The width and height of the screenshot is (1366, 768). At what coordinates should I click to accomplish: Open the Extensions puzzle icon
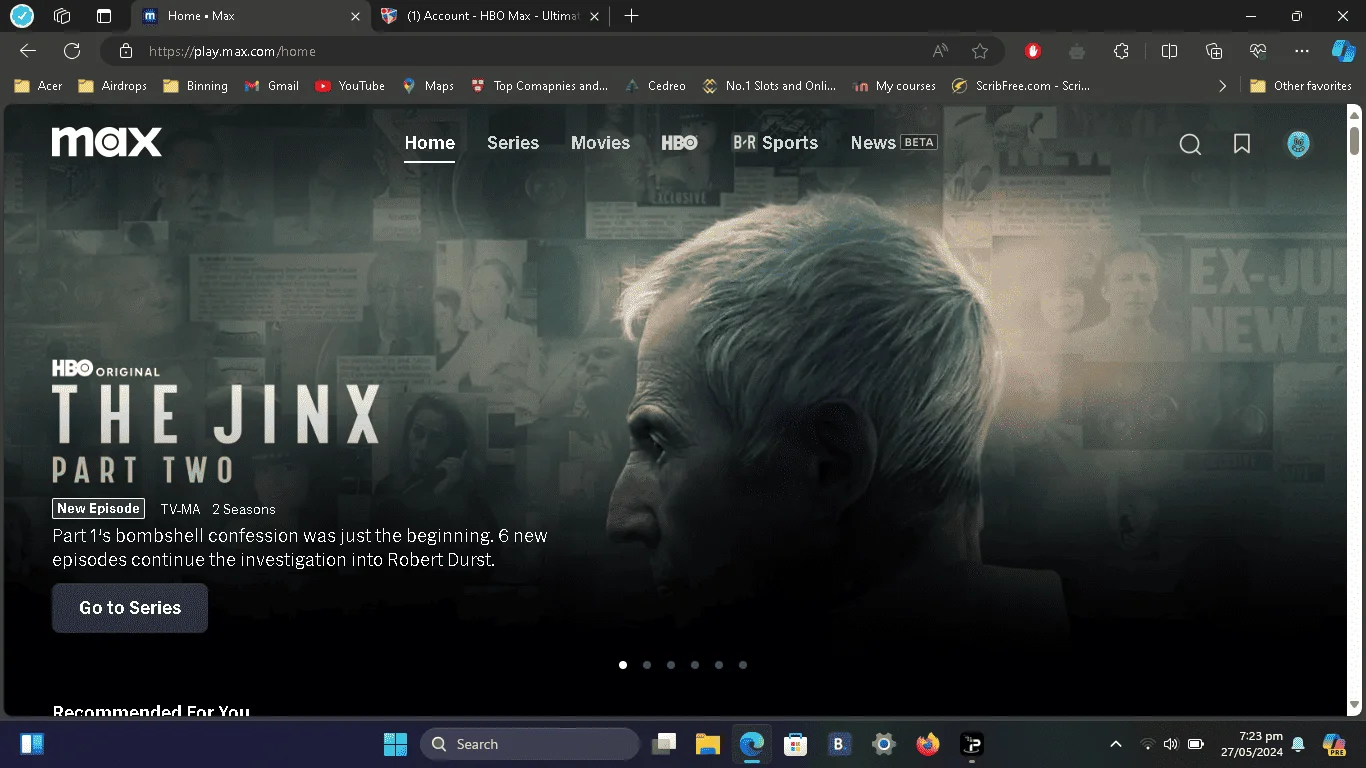(x=1121, y=51)
